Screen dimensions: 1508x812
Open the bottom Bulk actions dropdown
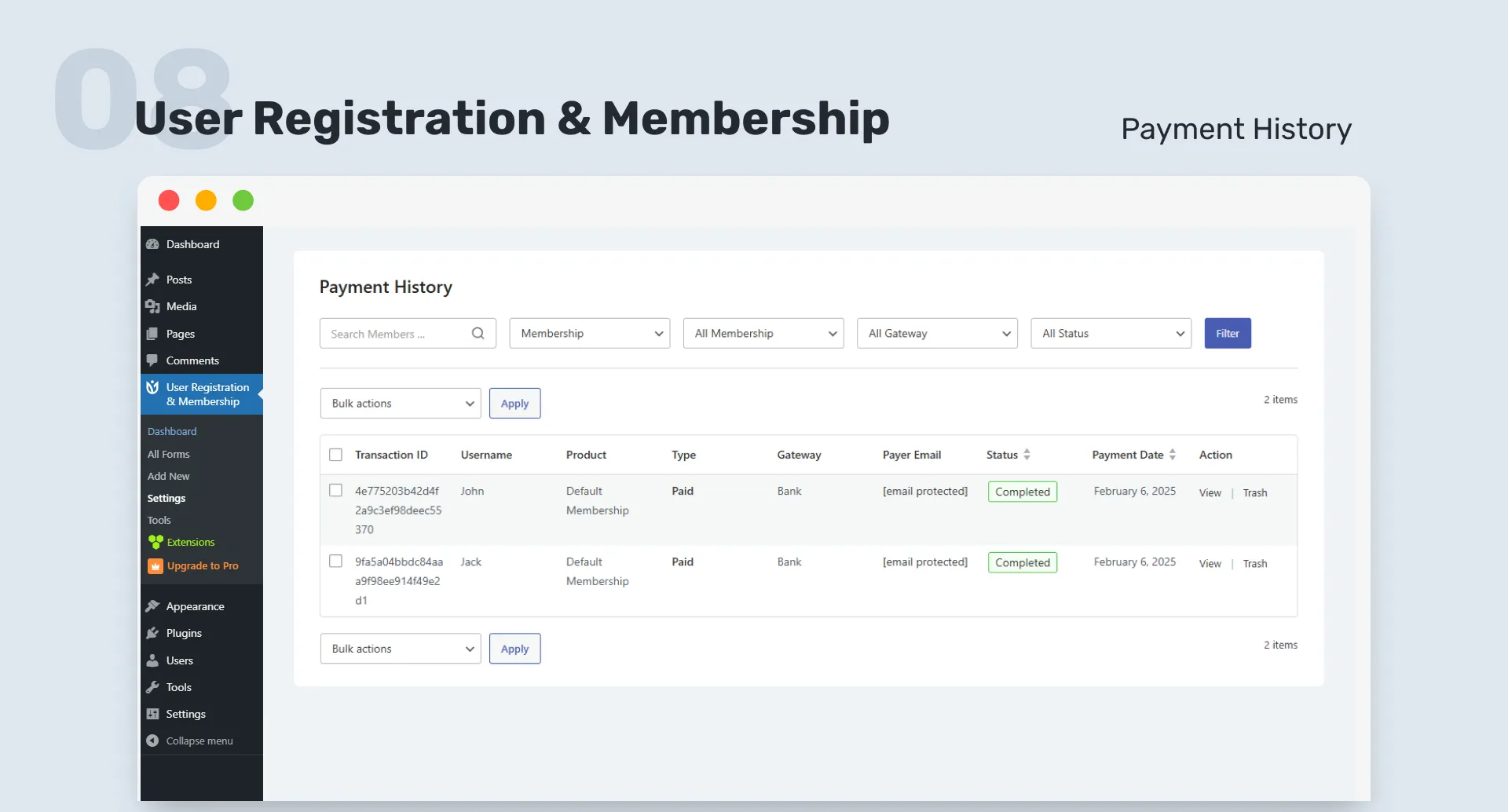click(x=401, y=649)
